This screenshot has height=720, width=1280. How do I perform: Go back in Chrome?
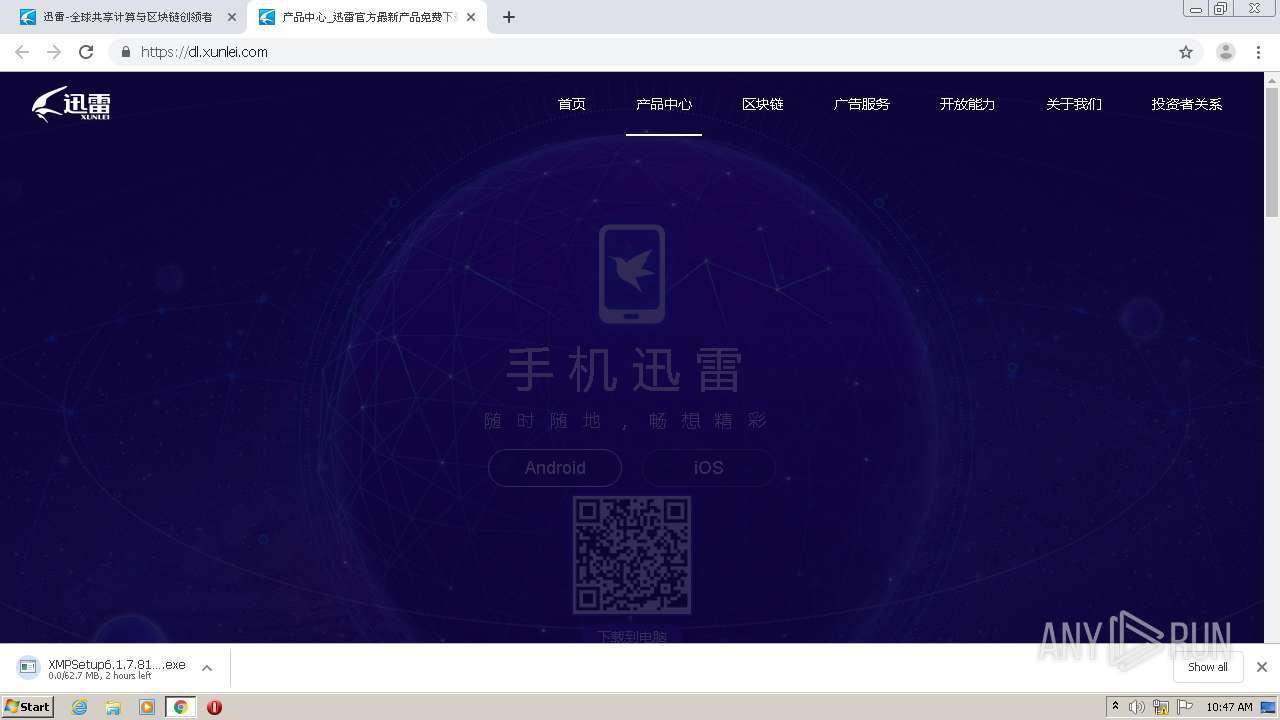[22, 52]
